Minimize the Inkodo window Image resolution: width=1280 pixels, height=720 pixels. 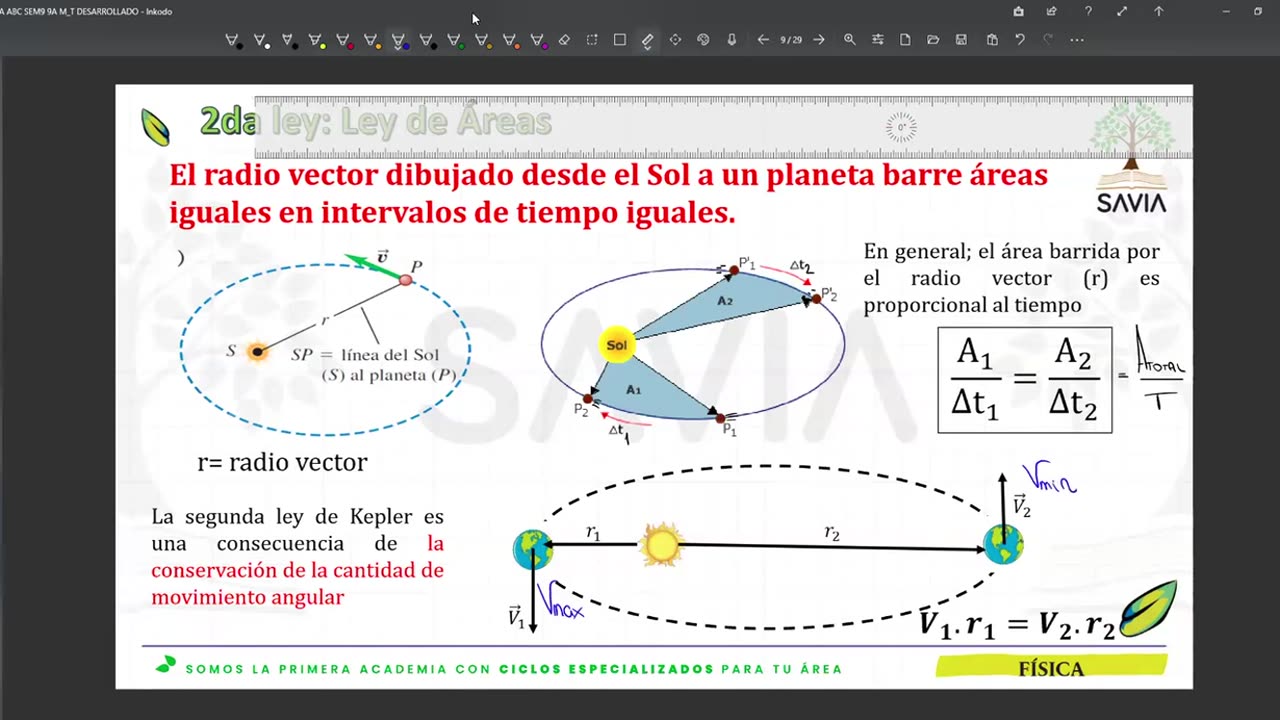(1226, 11)
